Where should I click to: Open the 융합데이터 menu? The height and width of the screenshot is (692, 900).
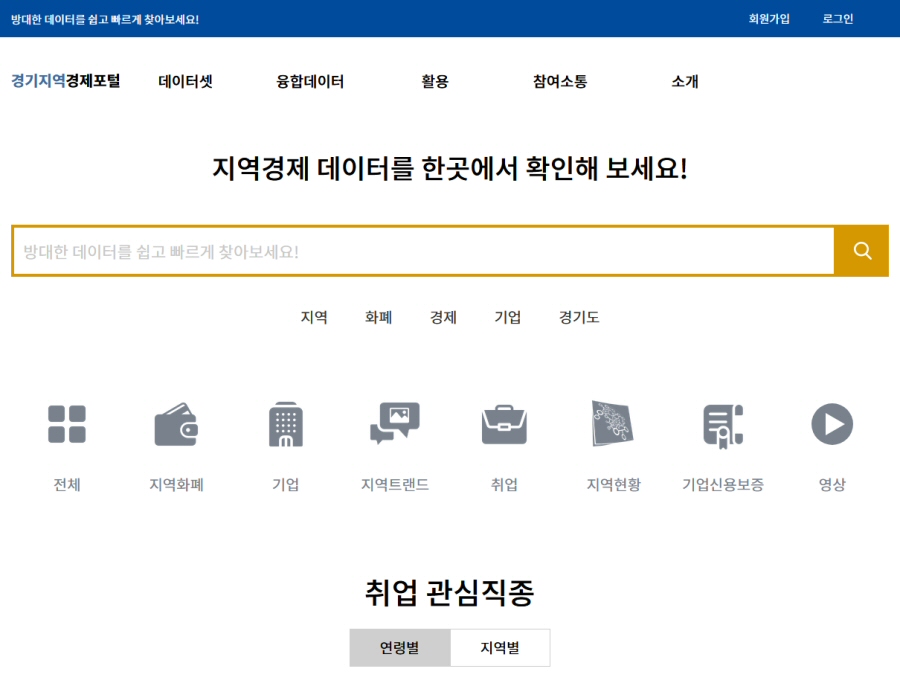click(x=310, y=81)
